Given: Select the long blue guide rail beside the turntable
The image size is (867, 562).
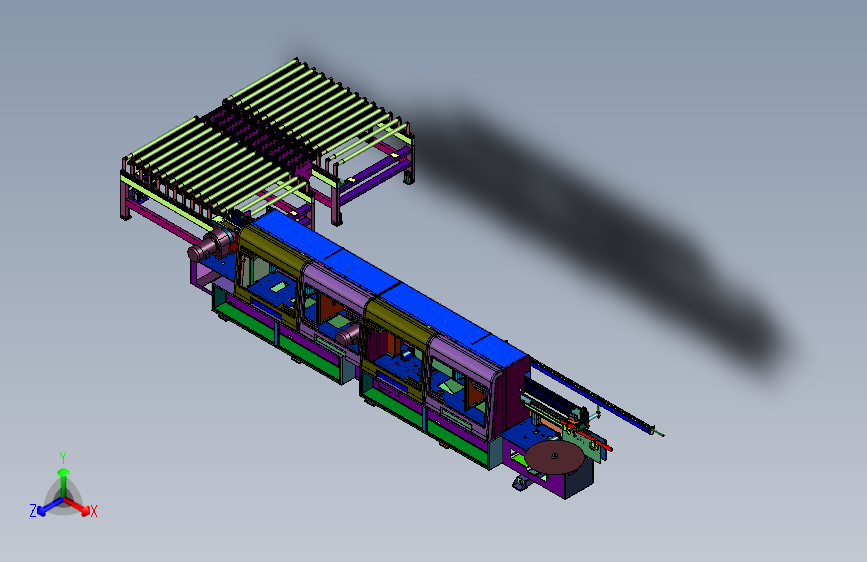Looking at the screenshot, I should pos(592,395).
